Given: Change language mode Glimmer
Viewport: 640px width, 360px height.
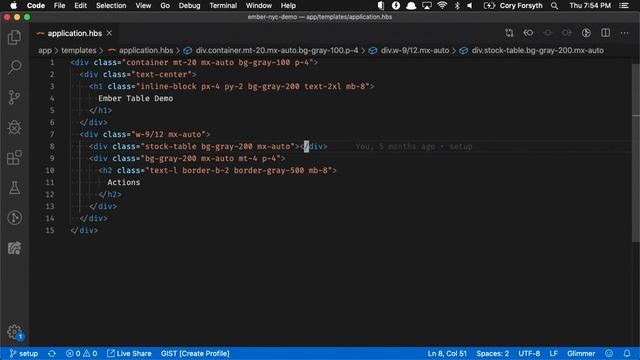Looking at the screenshot, I should click(581, 353).
